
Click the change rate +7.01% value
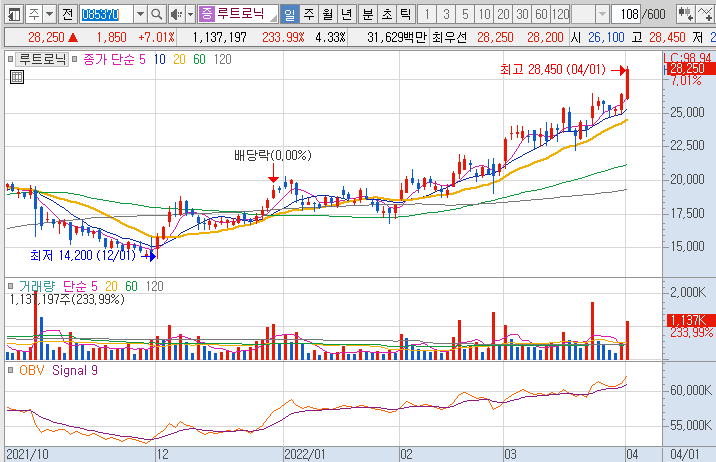point(156,37)
